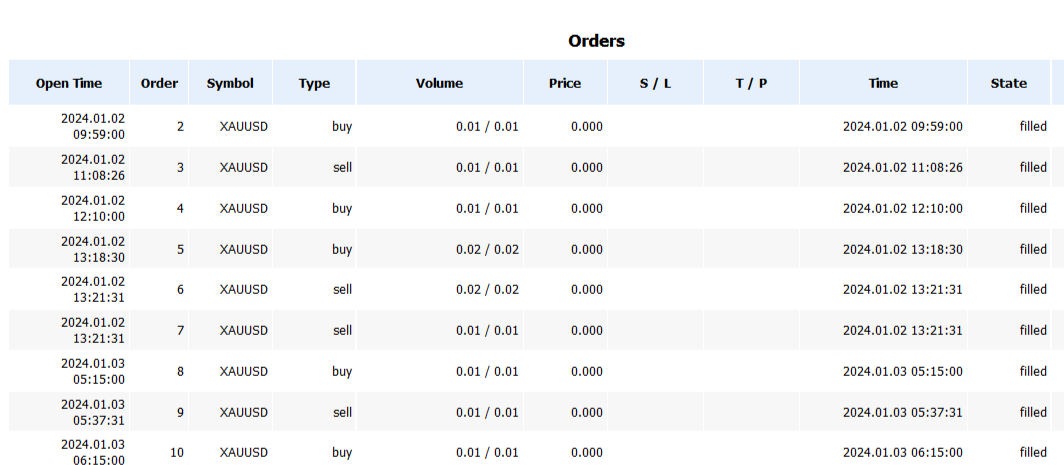Select the Price column header
The width and height of the screenshot is (1064, 465).
coord(565,83)
